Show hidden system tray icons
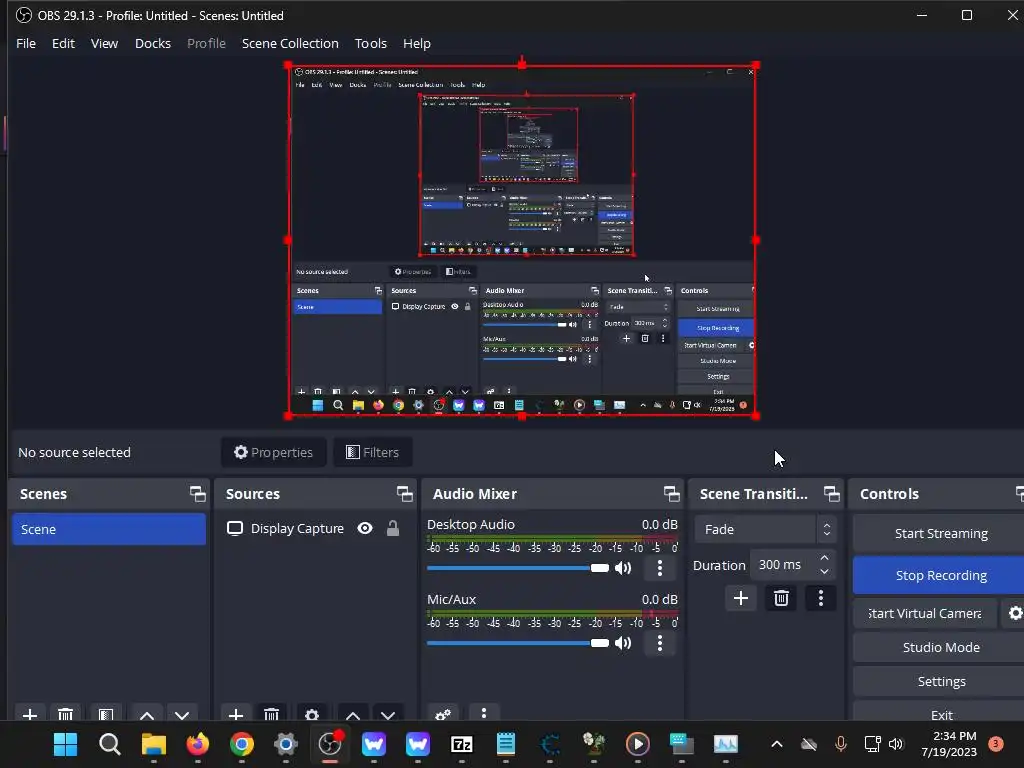The height and width of the screenshot is (768, 1024). tap(776, 744)
